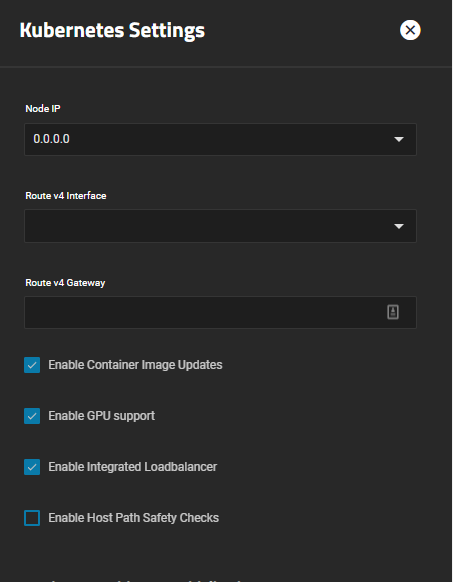Click the Node IP label

click(43, 108)
